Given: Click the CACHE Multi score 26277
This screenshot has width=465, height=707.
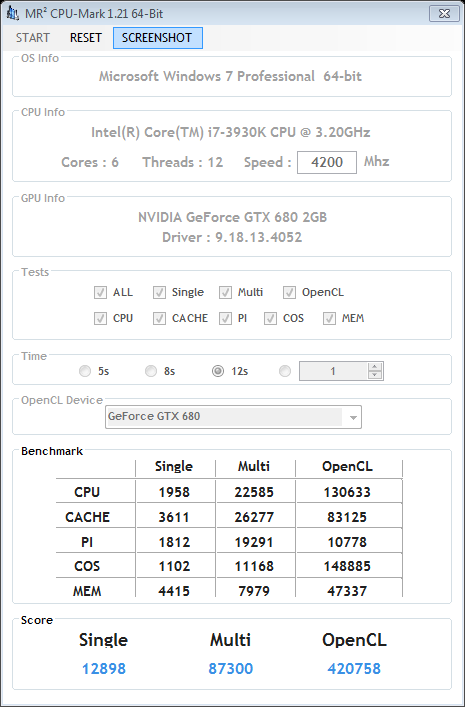Looking at the screenshot, I should coord(254,517).
